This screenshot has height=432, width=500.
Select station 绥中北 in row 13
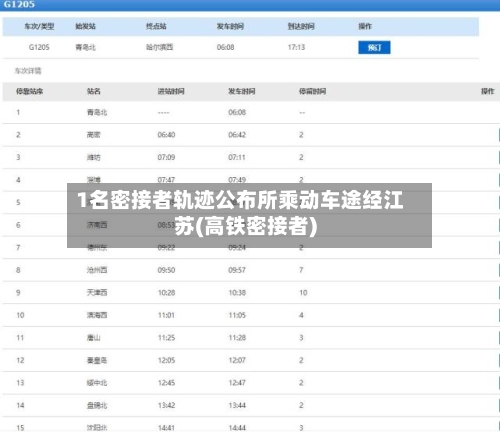97,383
